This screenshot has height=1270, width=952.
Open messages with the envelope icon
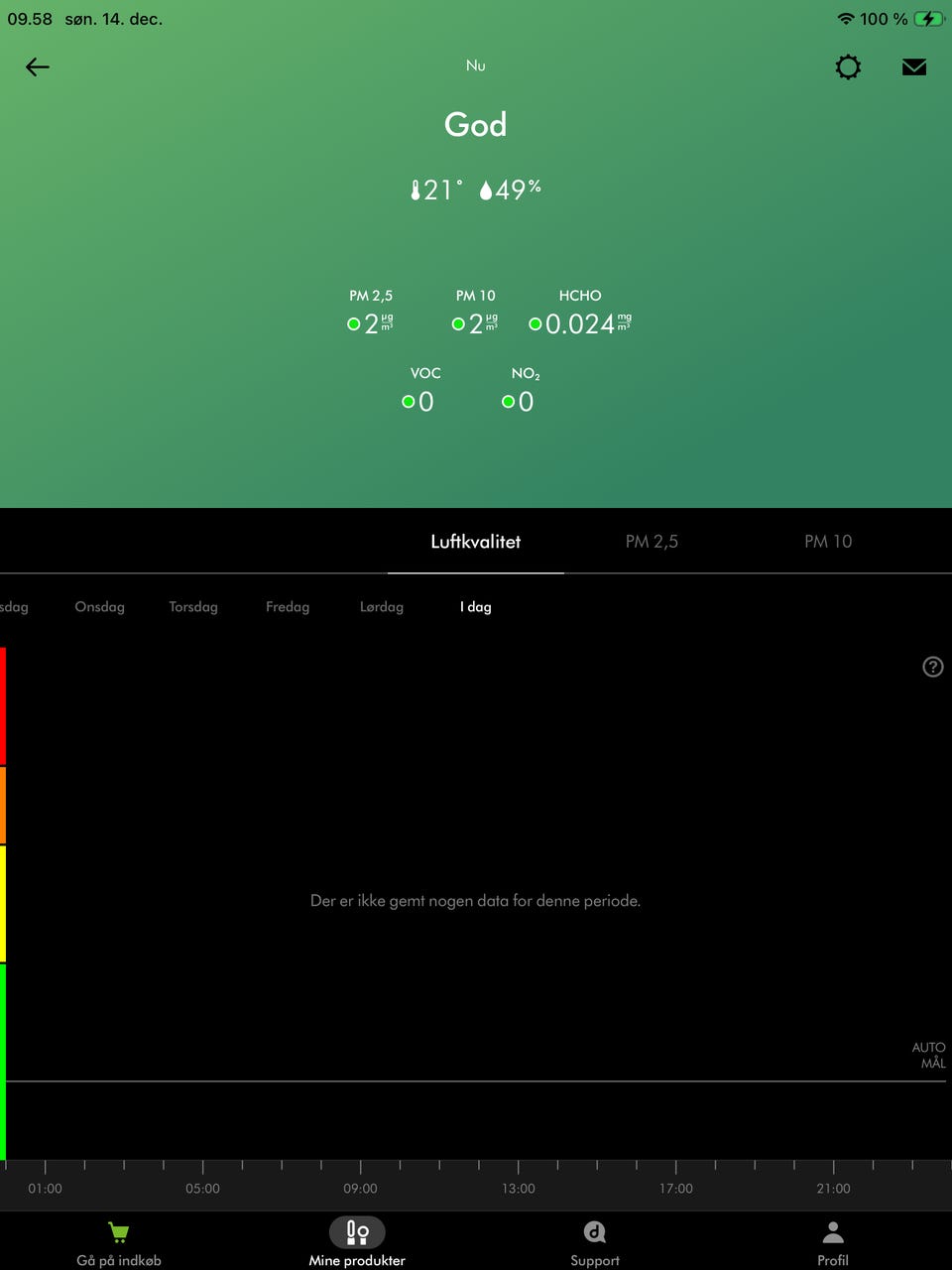tap(914, 66)
